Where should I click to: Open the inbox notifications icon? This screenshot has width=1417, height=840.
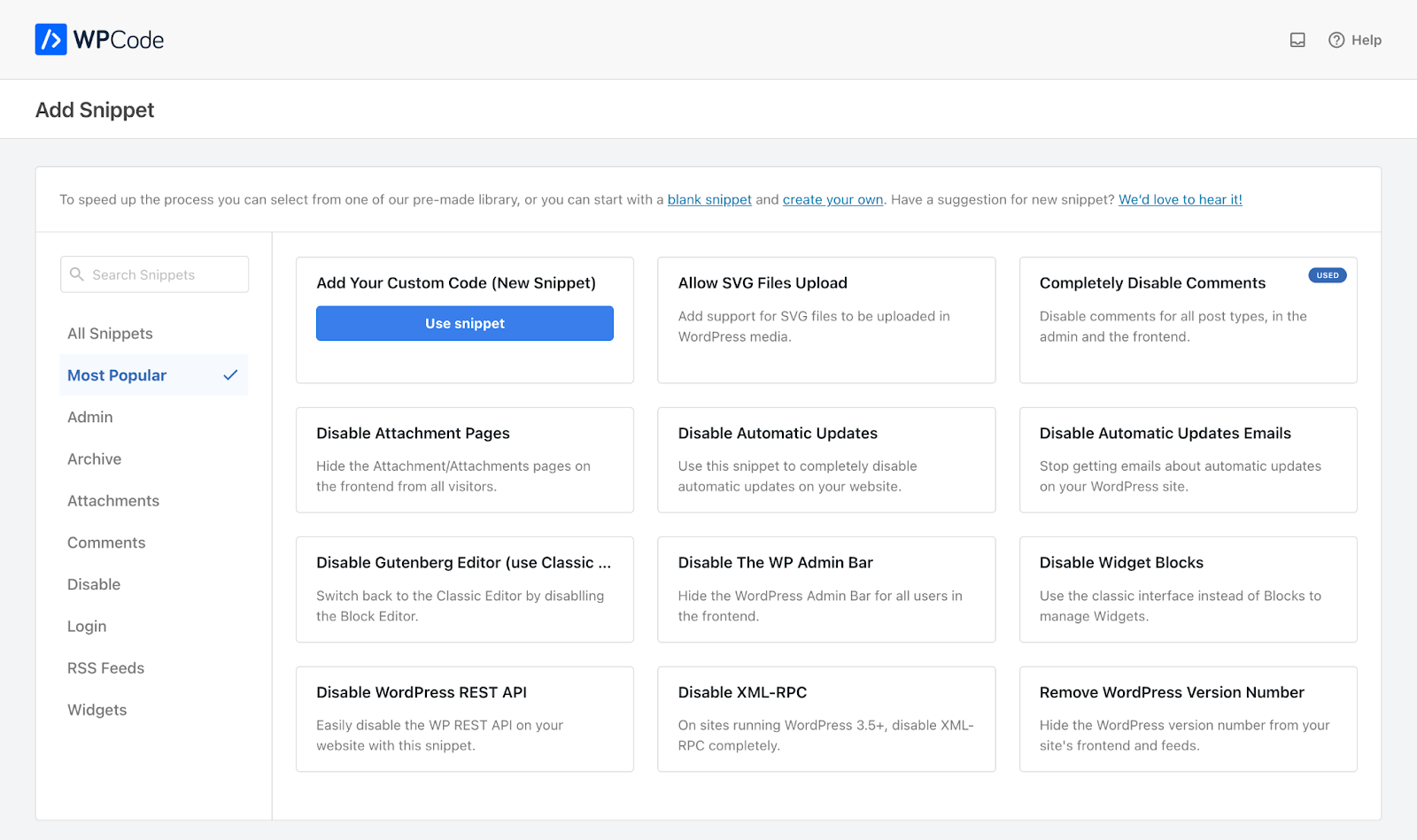1297,40
